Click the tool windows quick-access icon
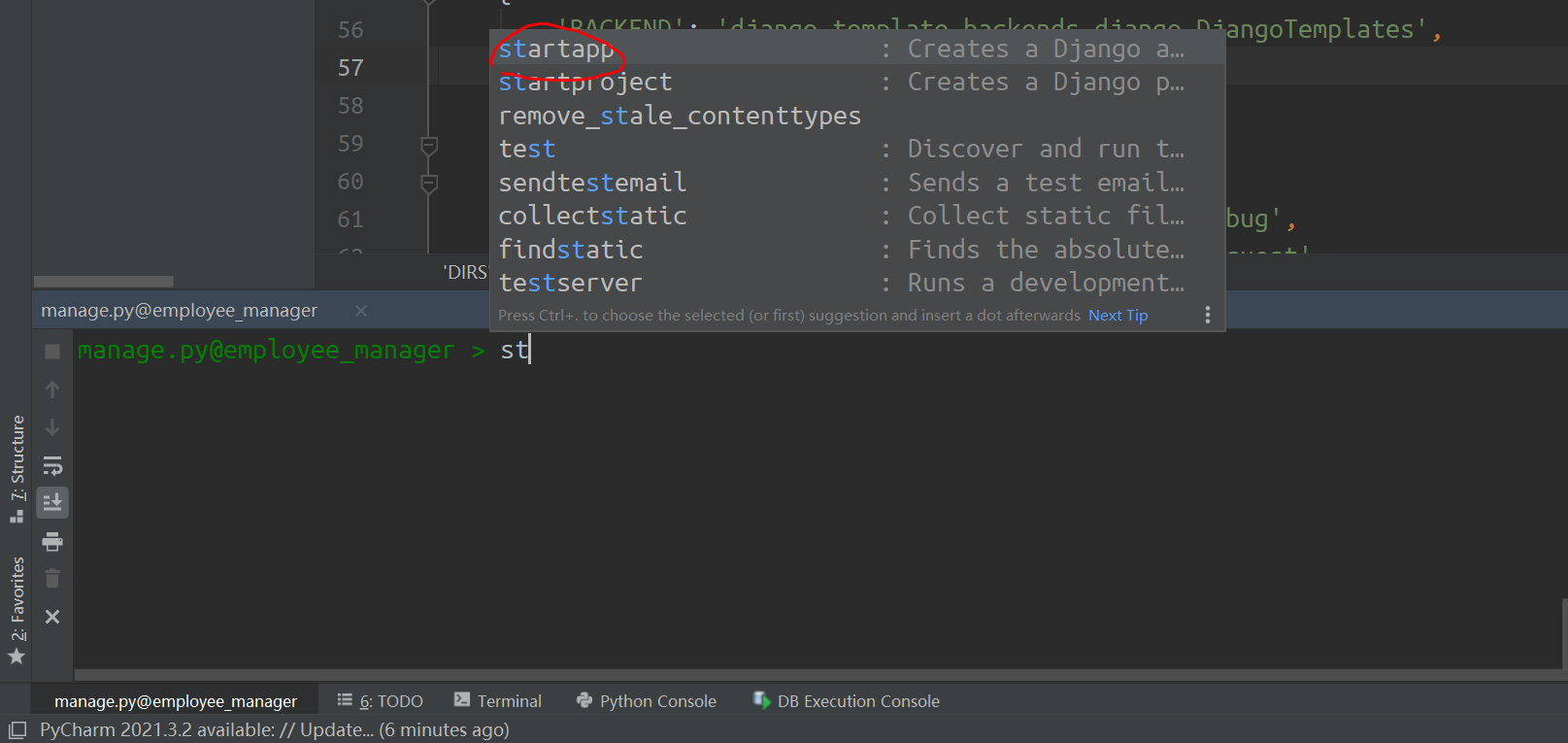The width and height of the screenshot is (1568, 743). [x=17, y=730]
